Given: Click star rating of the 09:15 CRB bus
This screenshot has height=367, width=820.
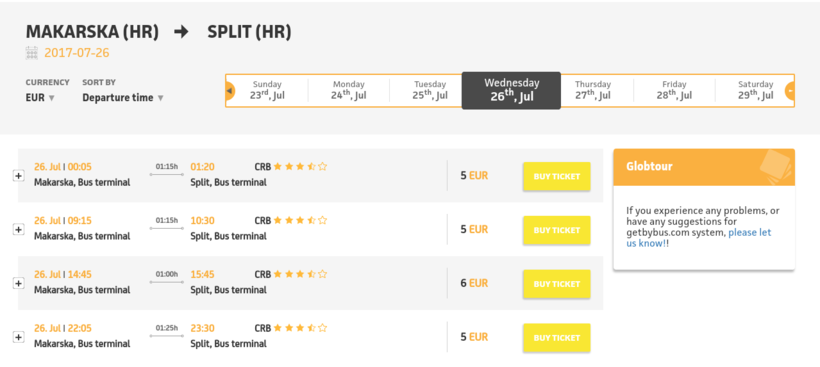Looking at the screenshot, I should pyautogui.click(x=300, y=220).
